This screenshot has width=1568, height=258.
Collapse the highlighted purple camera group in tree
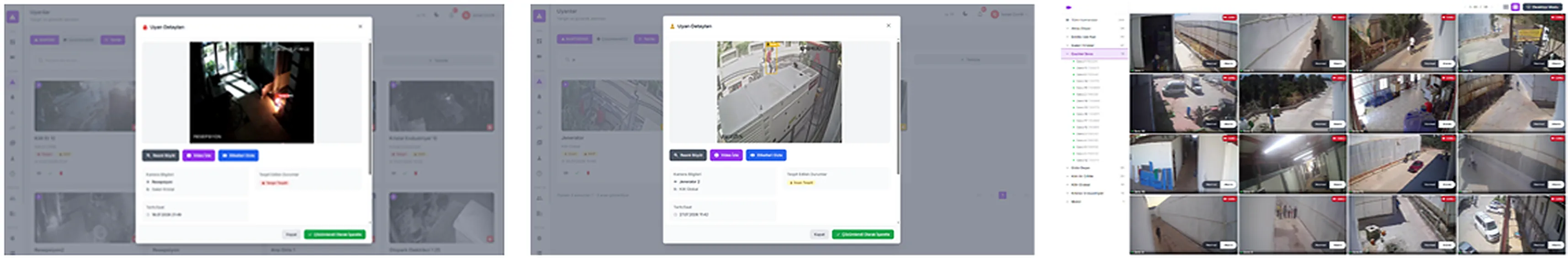(1067, 54)
